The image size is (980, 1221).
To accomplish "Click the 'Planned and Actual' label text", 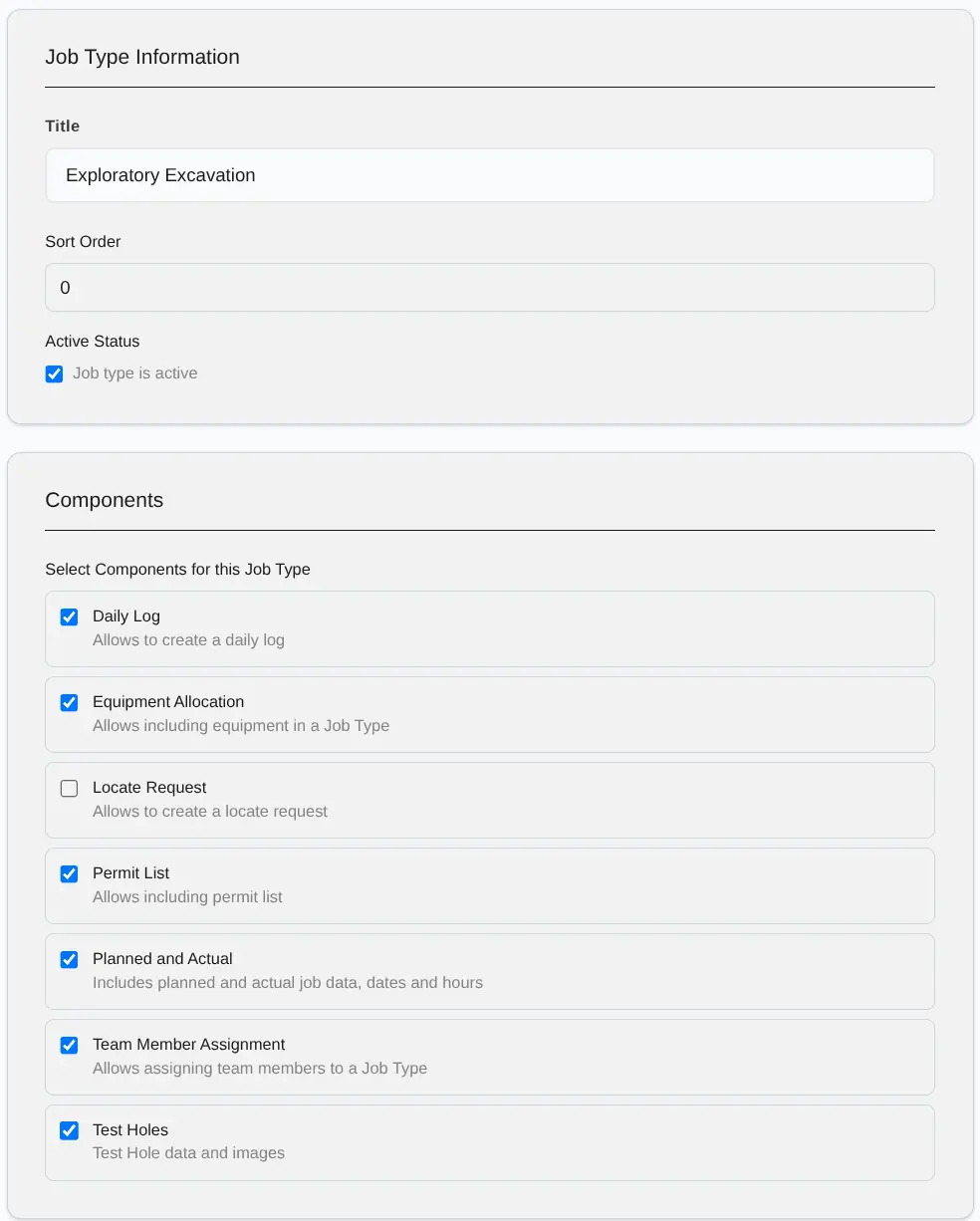I will point(162,959).
